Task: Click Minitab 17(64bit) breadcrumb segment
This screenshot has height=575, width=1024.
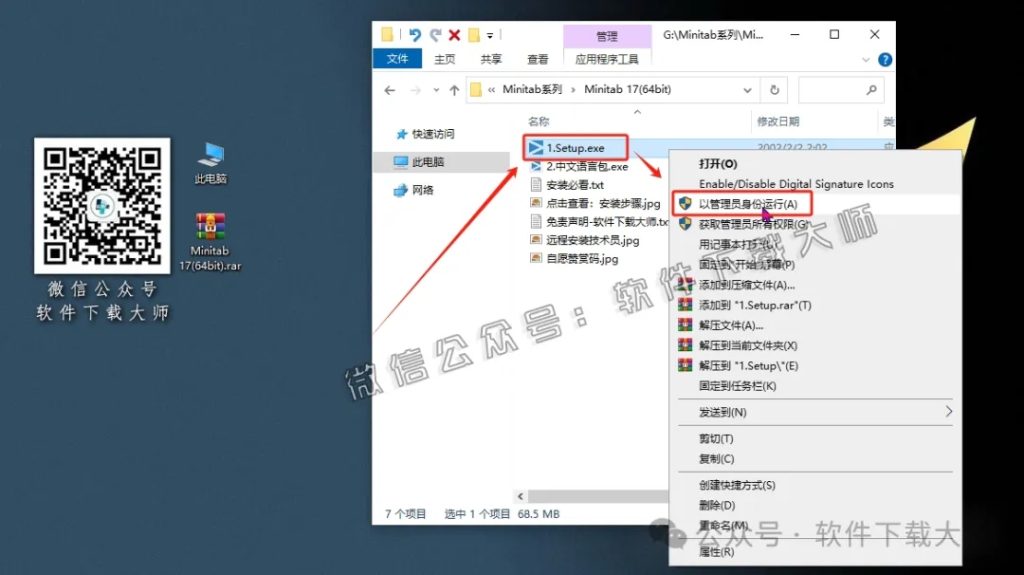Action: [627, 90]
